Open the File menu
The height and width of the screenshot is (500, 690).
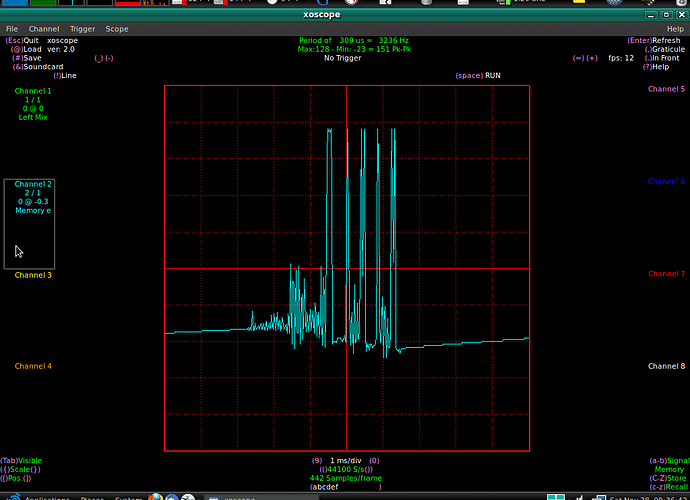pyautogui.click(x=12, y=29)
